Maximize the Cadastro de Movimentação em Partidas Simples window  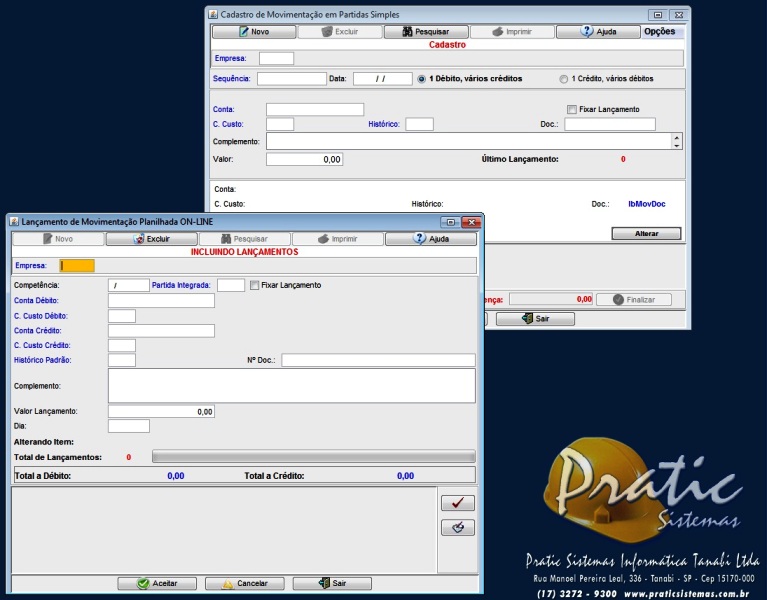click(658, 15)
